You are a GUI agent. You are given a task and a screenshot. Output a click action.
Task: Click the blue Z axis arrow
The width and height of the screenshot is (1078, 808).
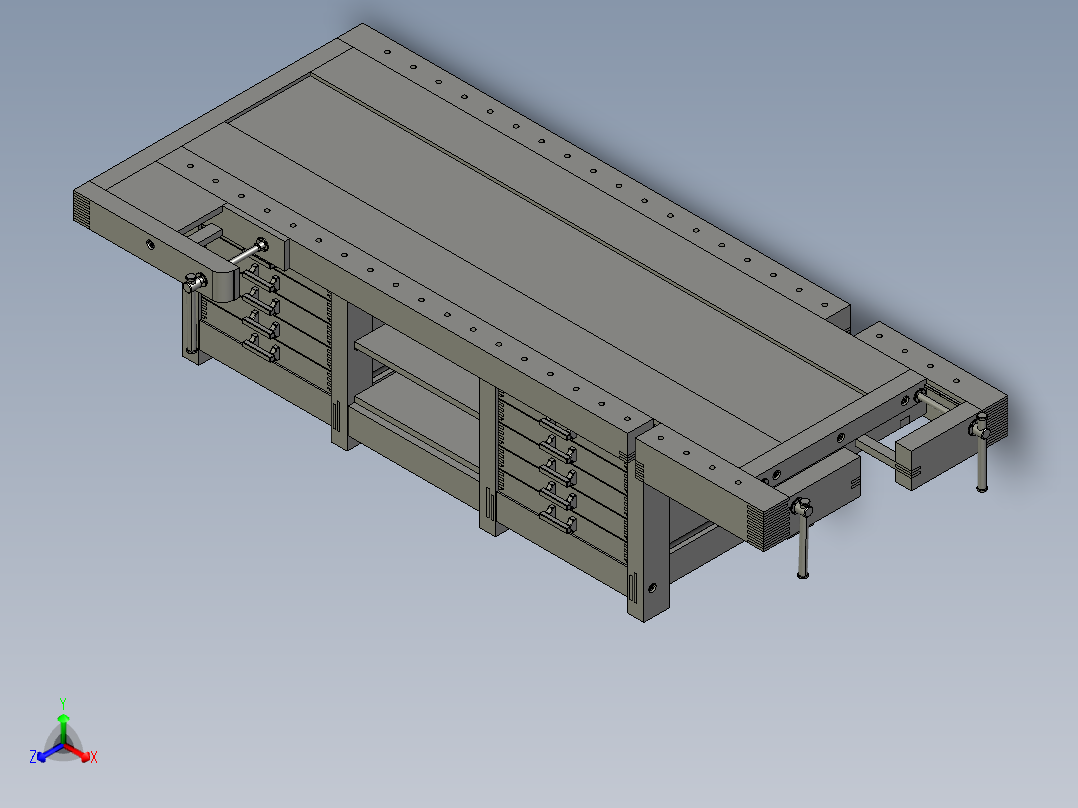click(x=42, y=757)
